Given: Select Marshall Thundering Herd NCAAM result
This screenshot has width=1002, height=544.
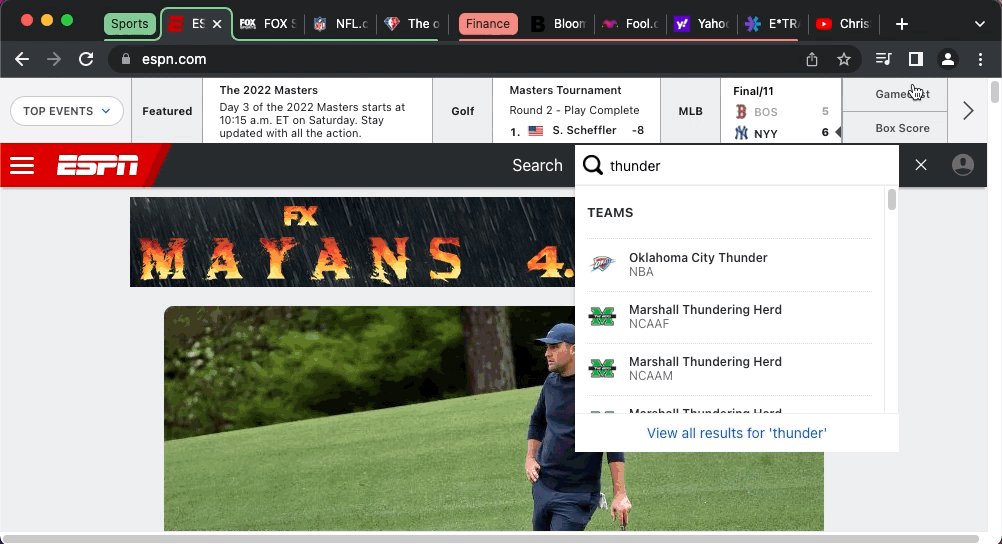Looking at the screenshot, I should [x=729, y=369].
